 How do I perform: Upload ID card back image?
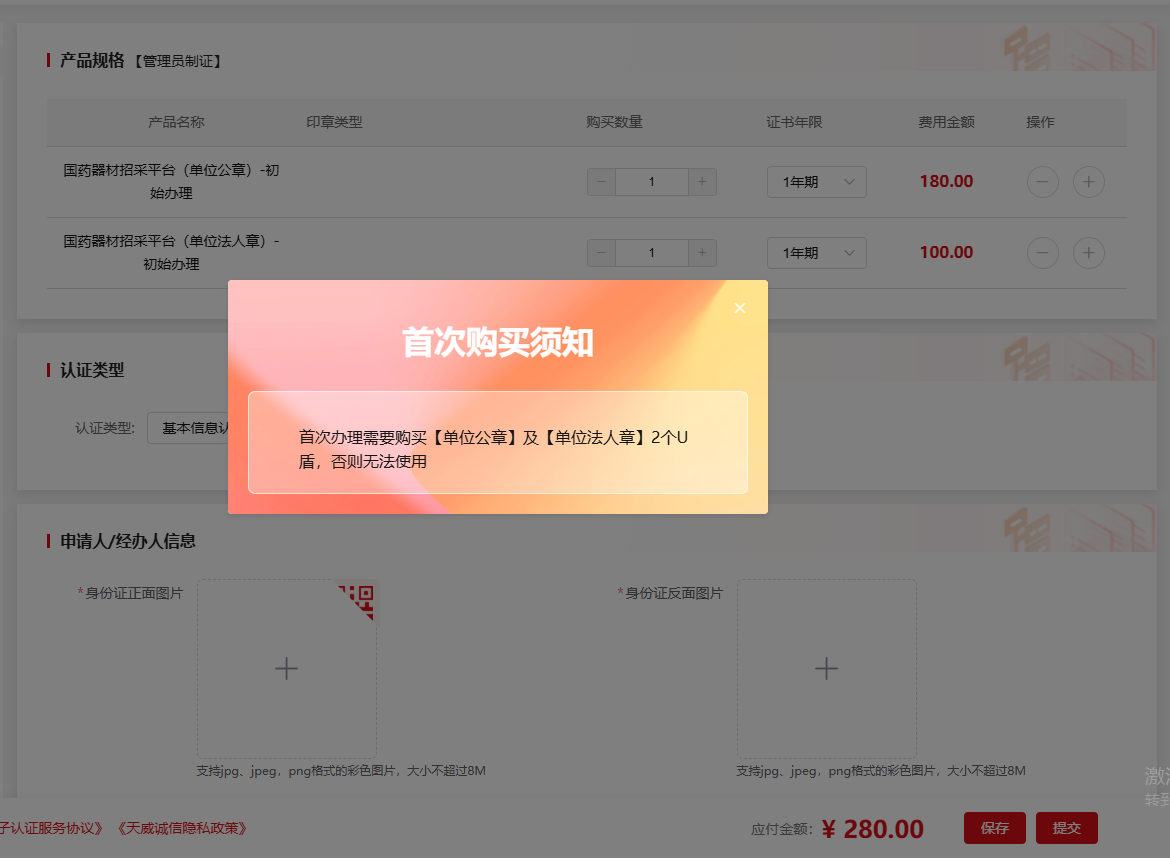click(x=826, y=668)
